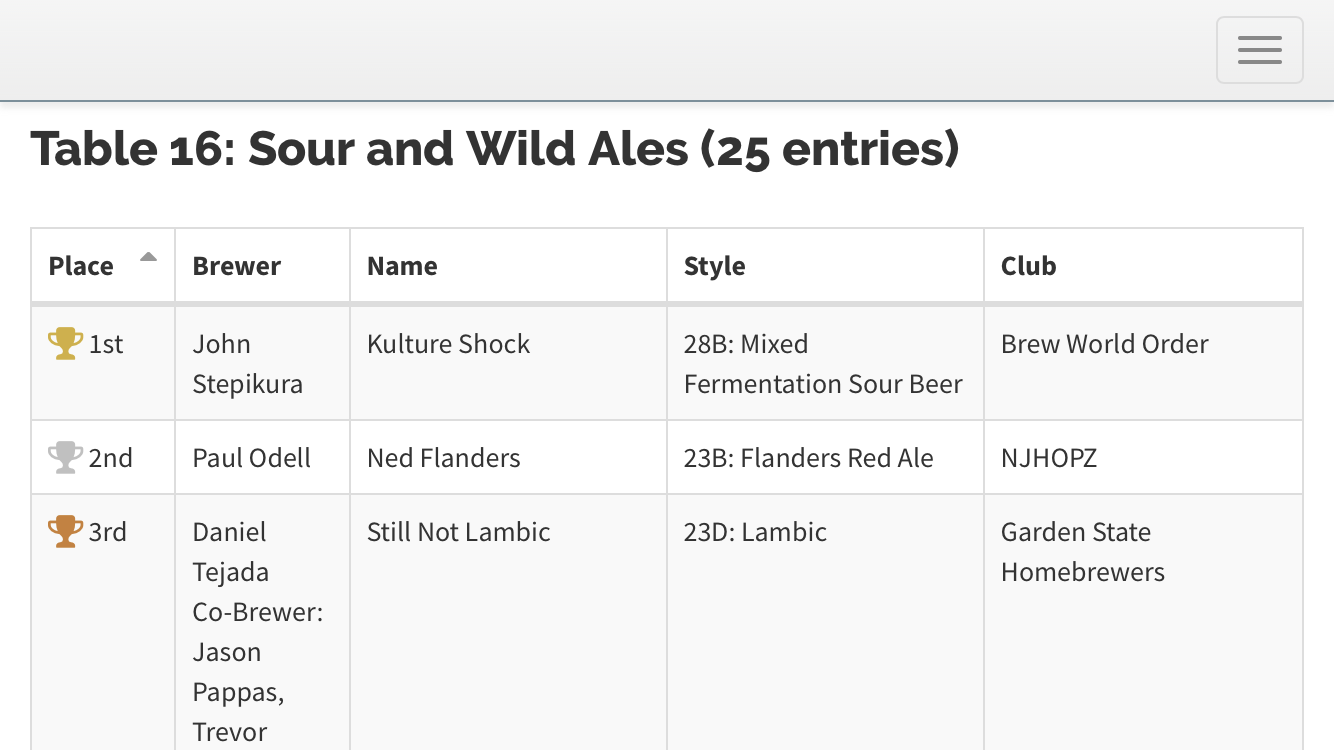
Task: Click the gold 1st place trophy icon
Action: pos(66,344)
